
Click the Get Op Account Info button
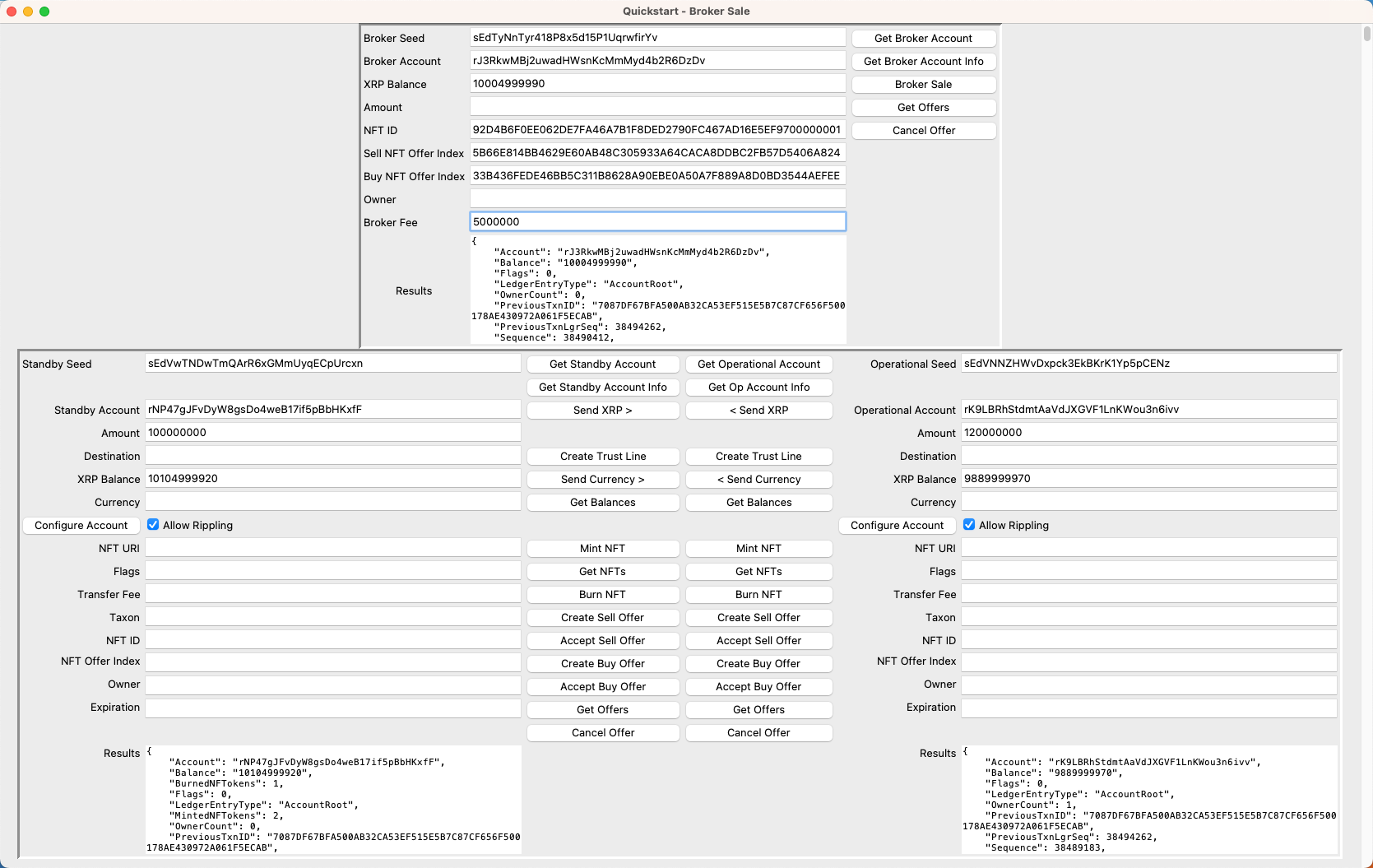pyautogui.click(x=758, y=388)
